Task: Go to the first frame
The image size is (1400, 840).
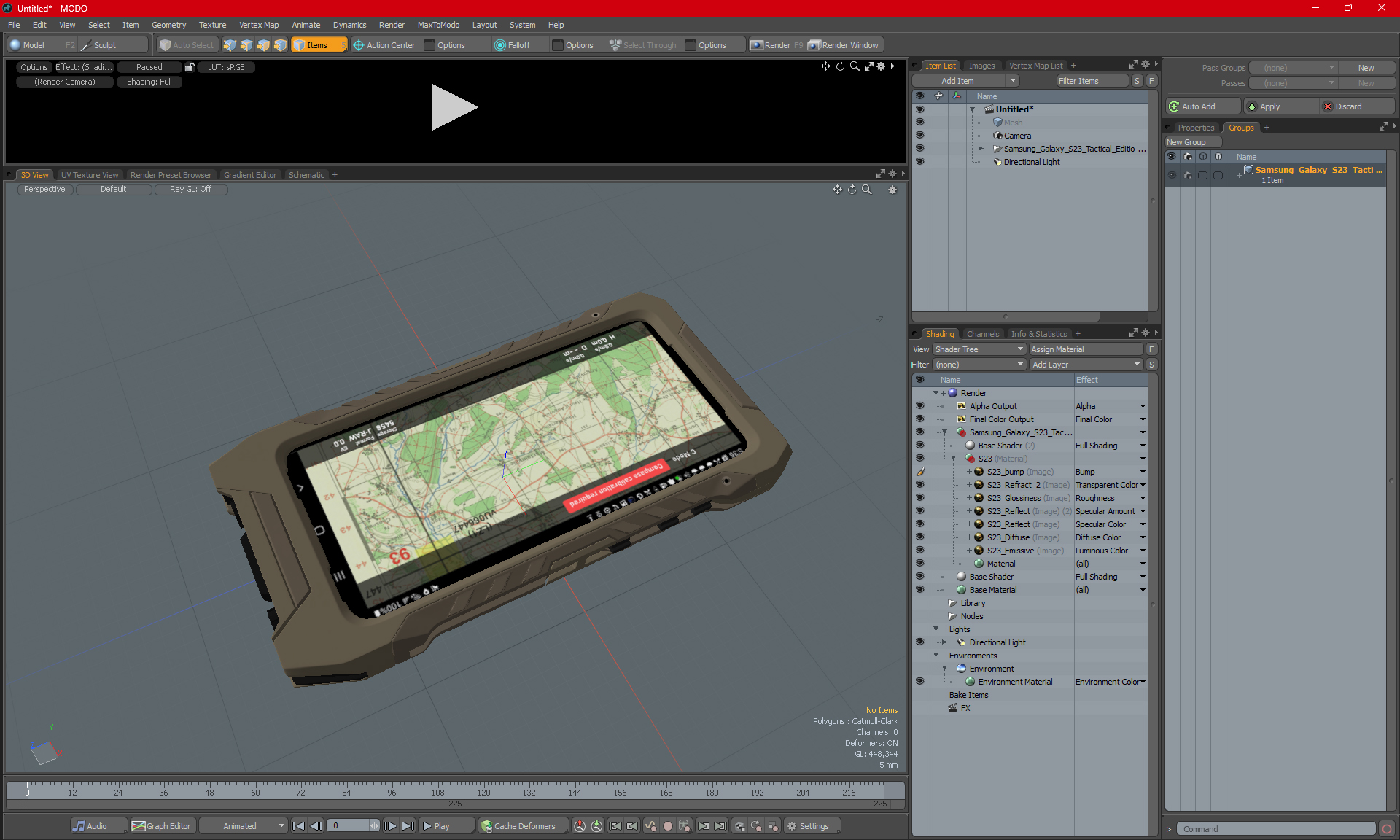Action: pyautogui.click(x=298, y=826)
